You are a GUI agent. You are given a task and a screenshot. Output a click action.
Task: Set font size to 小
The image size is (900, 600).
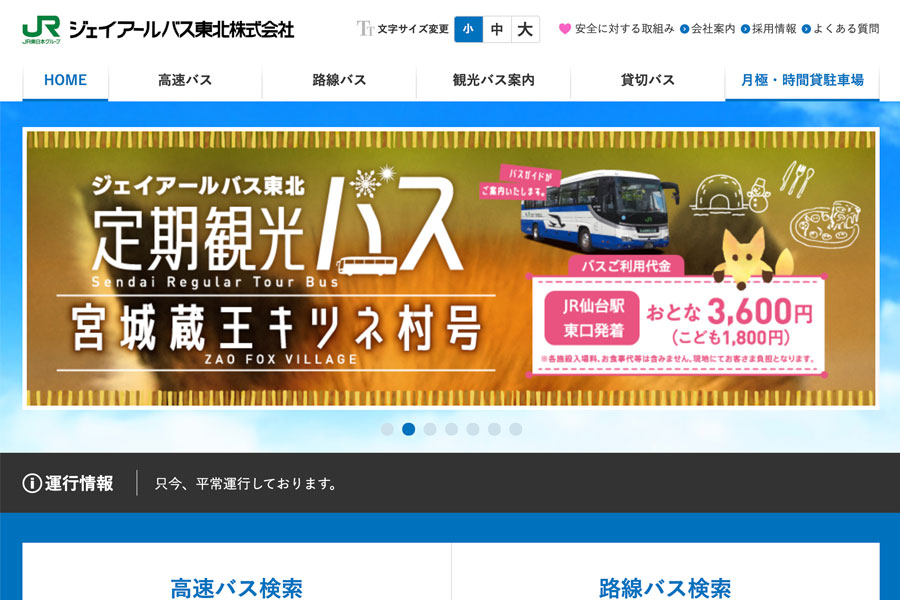click(x=468, y=29)
